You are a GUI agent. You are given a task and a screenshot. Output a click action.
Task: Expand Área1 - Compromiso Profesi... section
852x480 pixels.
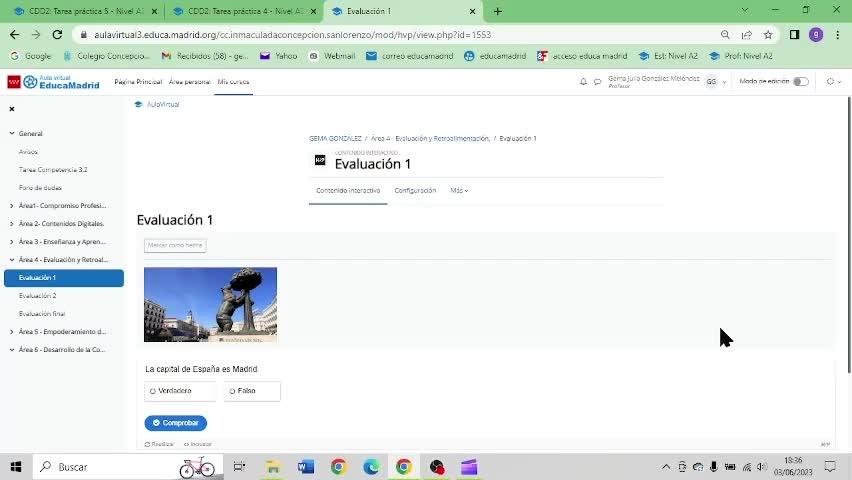pyautogui.click(x=12, y=206)
